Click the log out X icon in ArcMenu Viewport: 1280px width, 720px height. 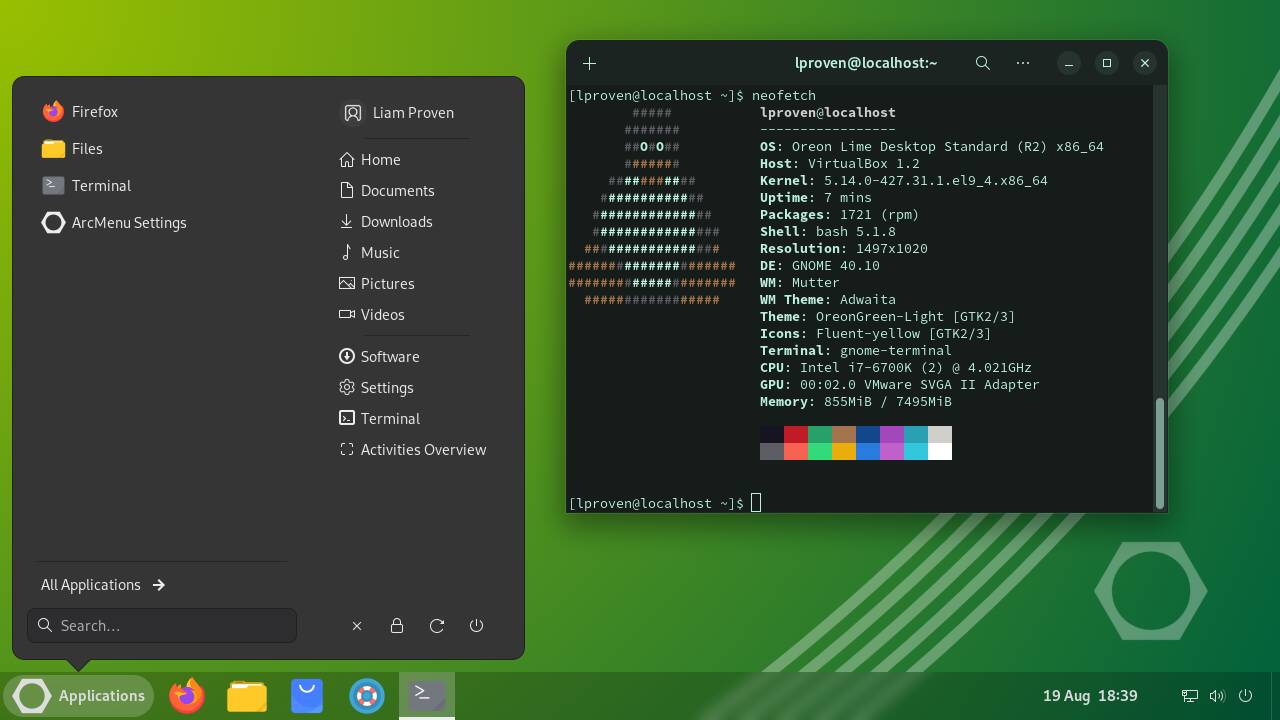(x=357, y=626)
